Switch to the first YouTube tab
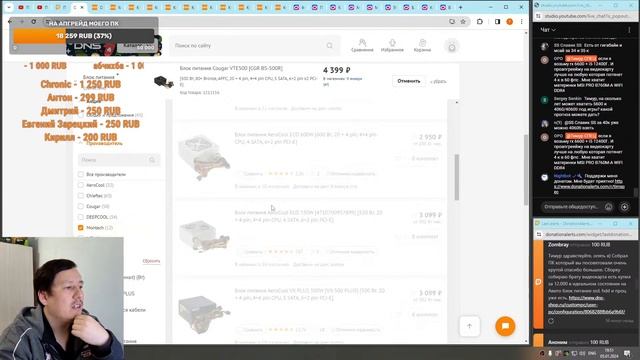The image size is (640, 360). point(24,7)
